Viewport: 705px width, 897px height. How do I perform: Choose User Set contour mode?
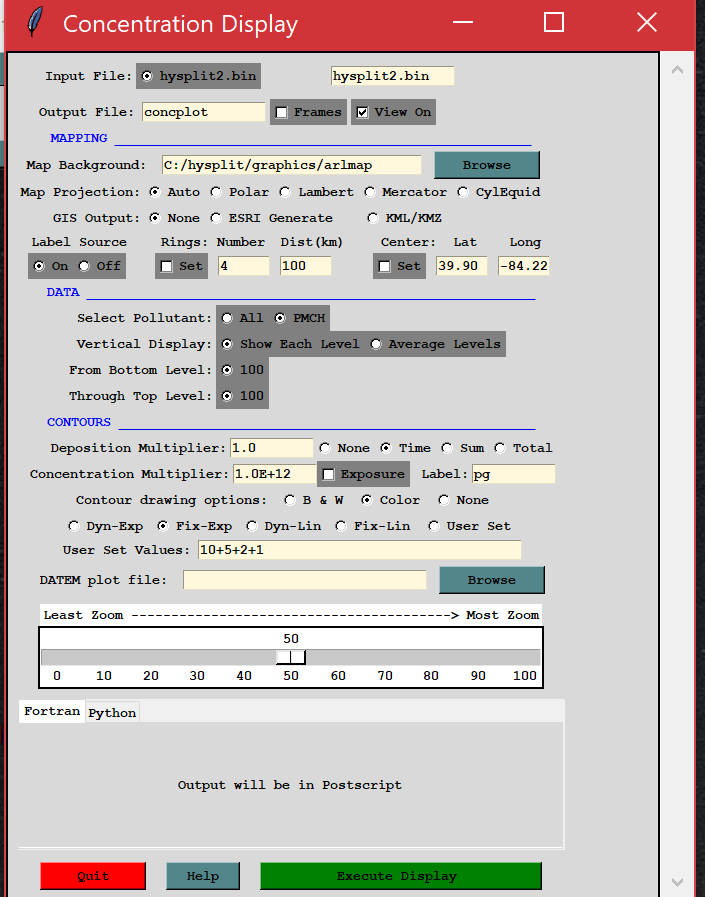tap(433, 526)
